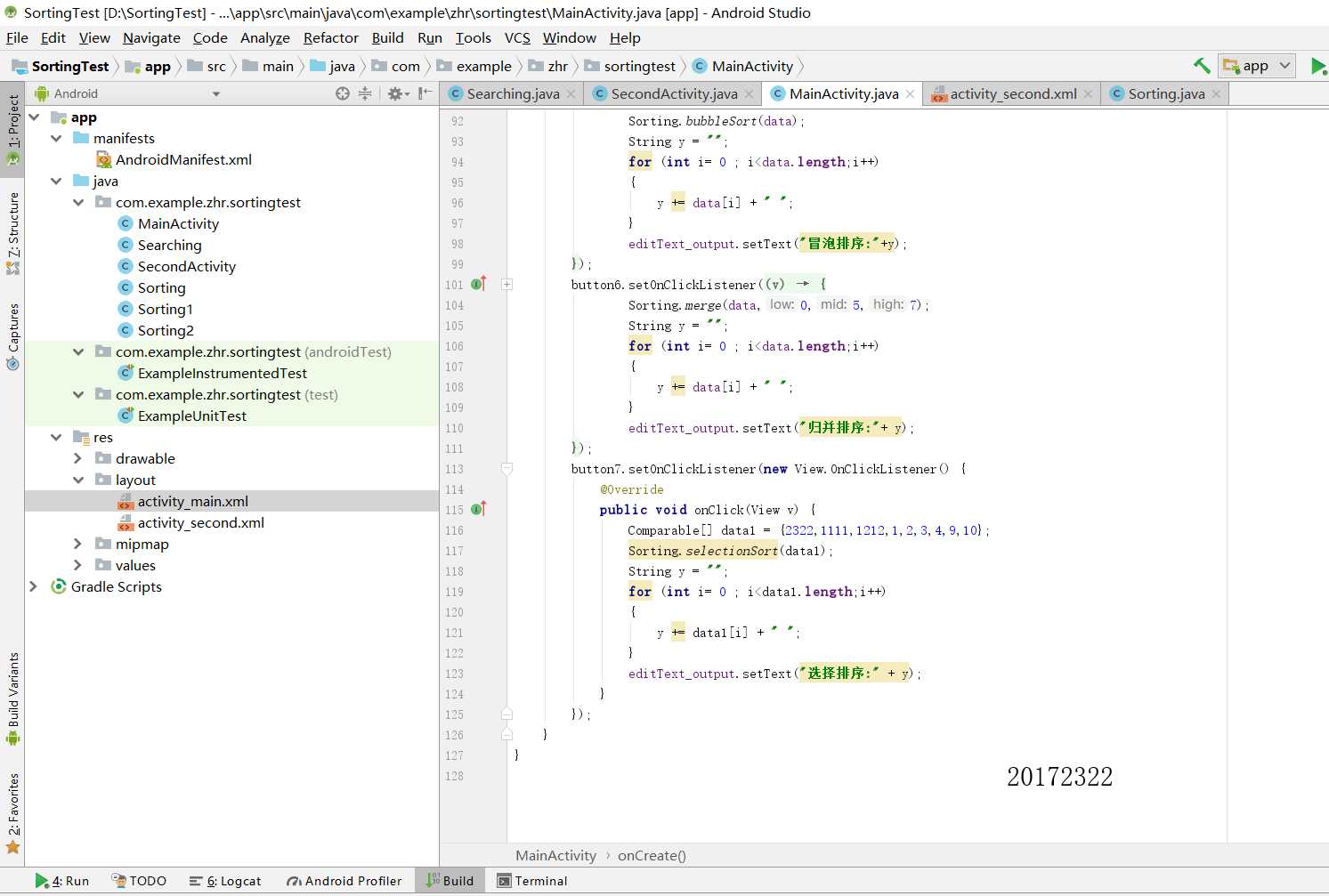The height and width of the screenshot is (896, 1329).
Task: Click onCreate() in the editor breadcrumb
Action: tap(652, 855)
